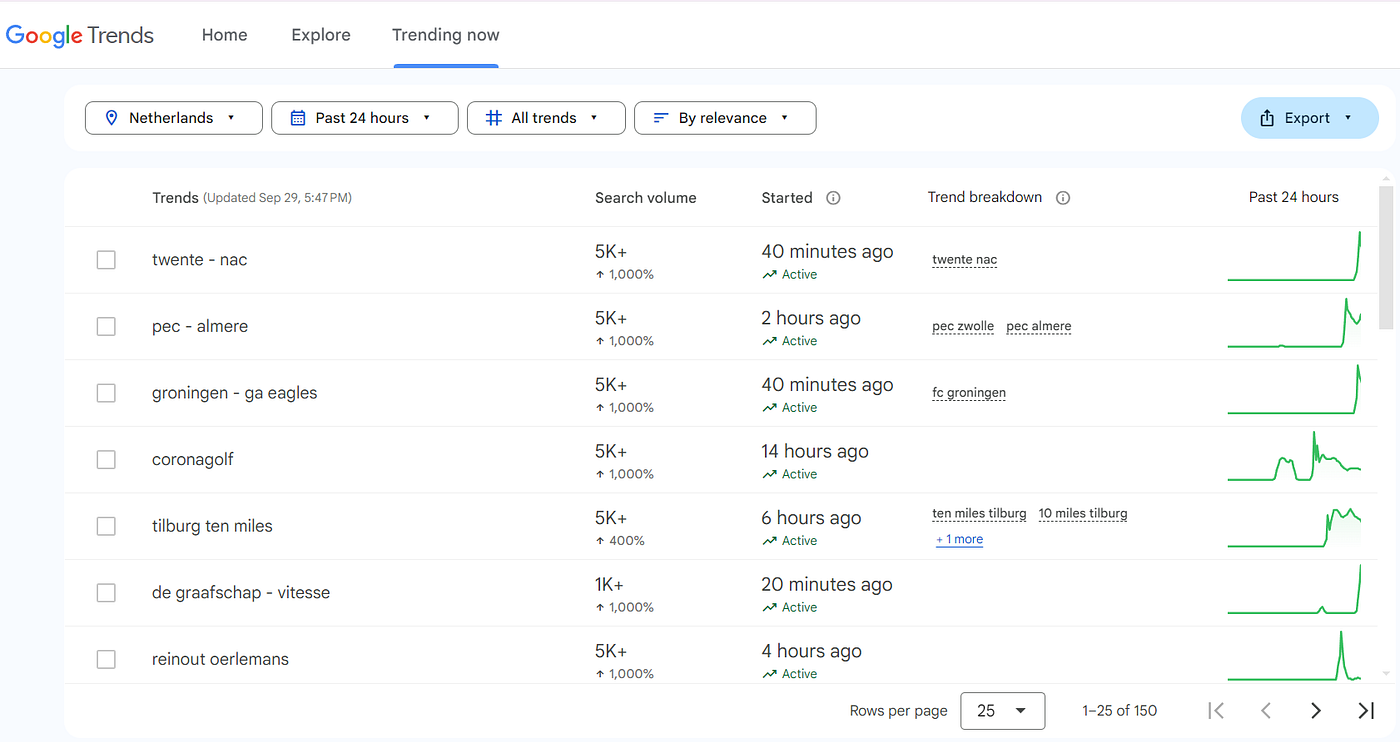Click the Google Trends logo
Screen dimensions: 1400x742
(80, 36)
